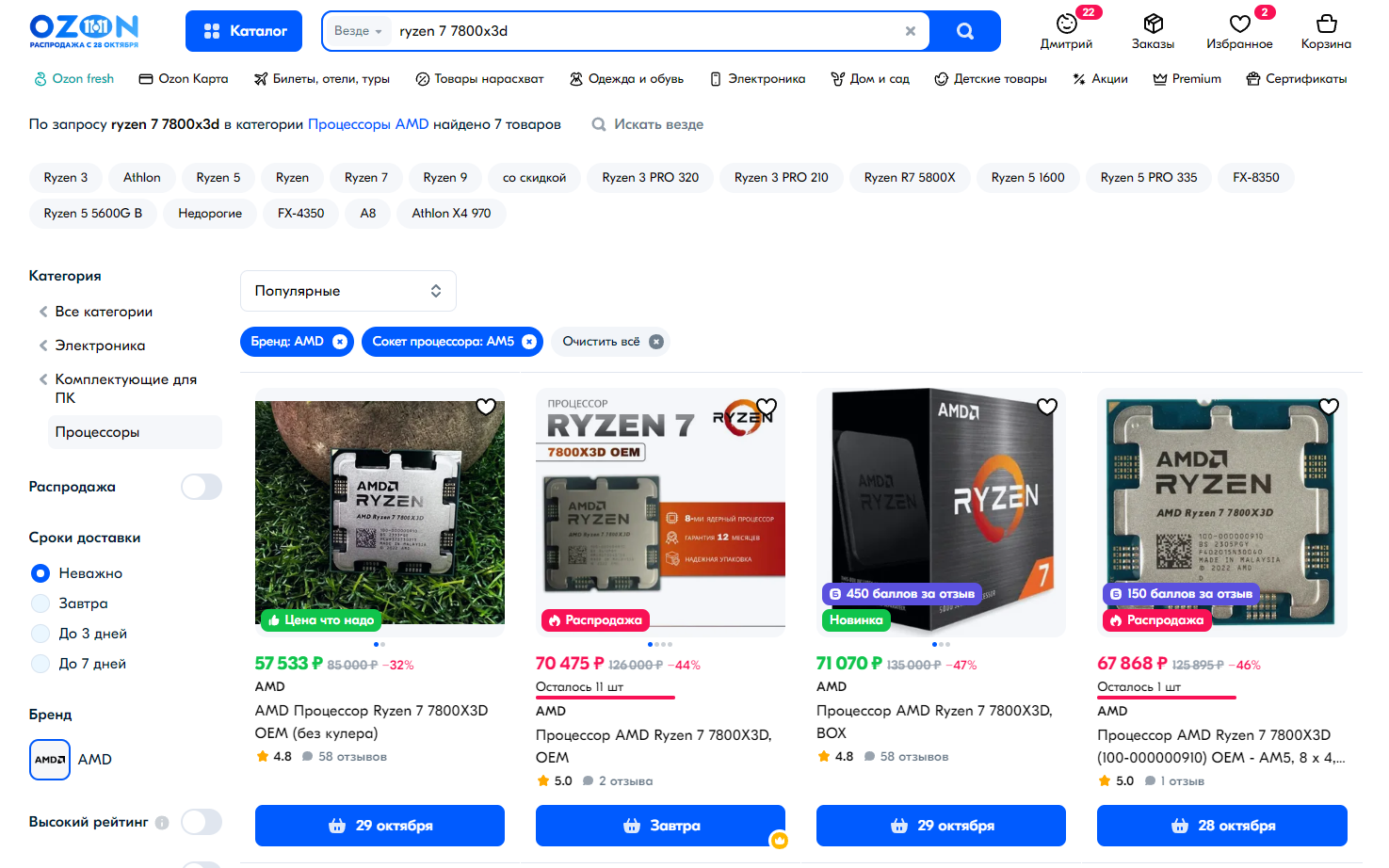This screenshot has width=1389, height=868.
Task: Clear the search field with the X
Action: tap(911, 31)
